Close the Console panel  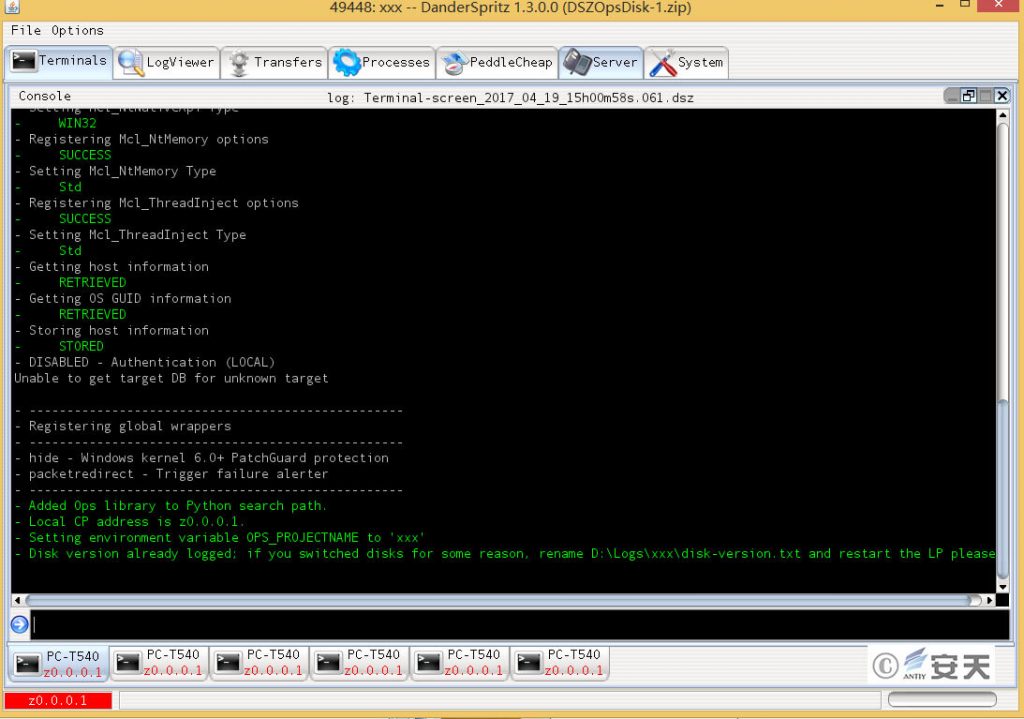tap(1001, 96)
